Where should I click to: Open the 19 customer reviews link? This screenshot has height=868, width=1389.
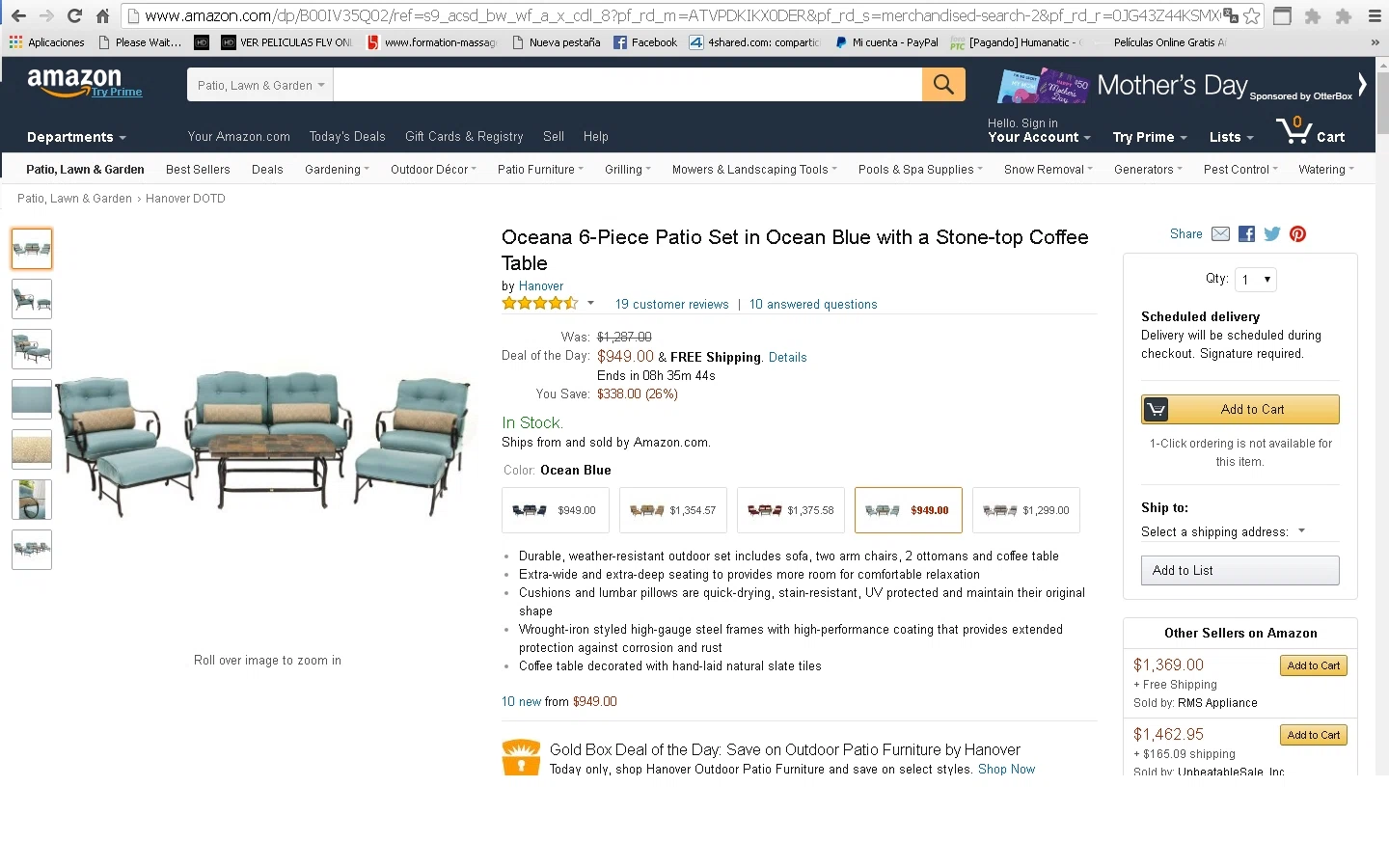point(671,305)
